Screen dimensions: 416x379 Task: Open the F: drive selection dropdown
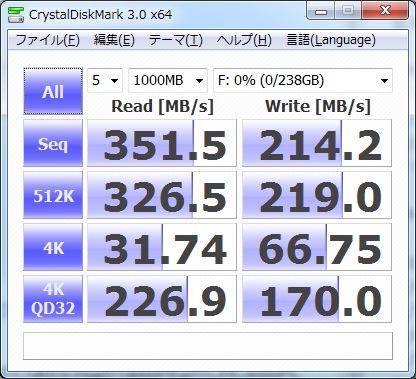(x=303, y=80)
